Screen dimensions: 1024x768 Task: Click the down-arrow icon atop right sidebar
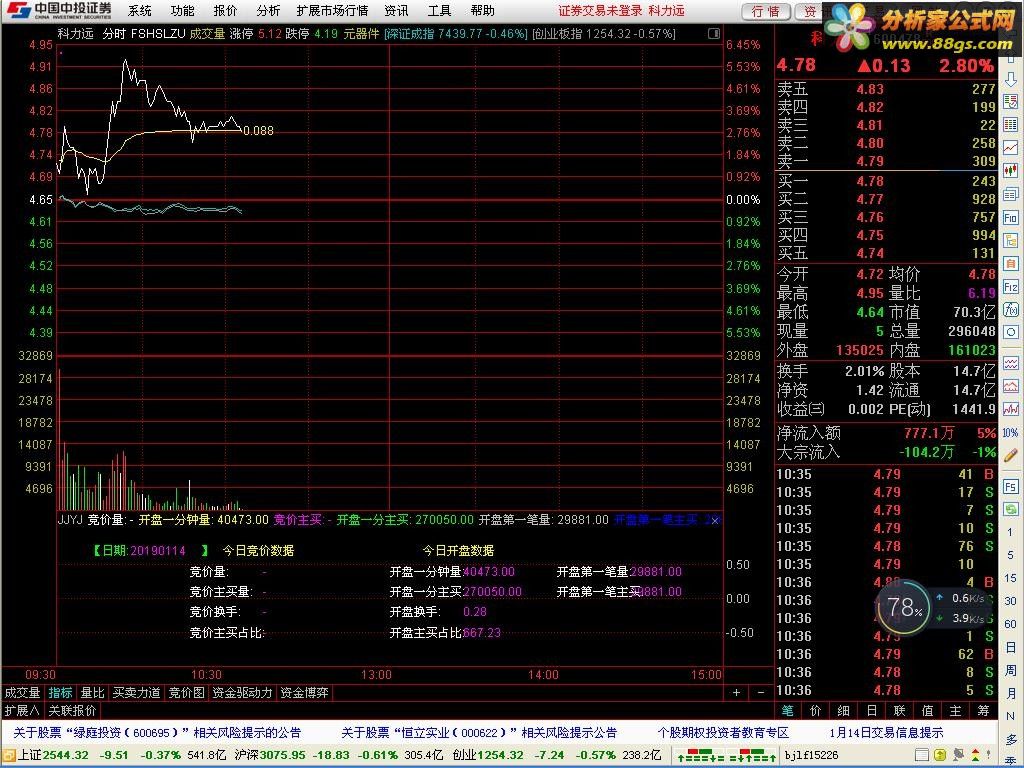pos(1010,80)
